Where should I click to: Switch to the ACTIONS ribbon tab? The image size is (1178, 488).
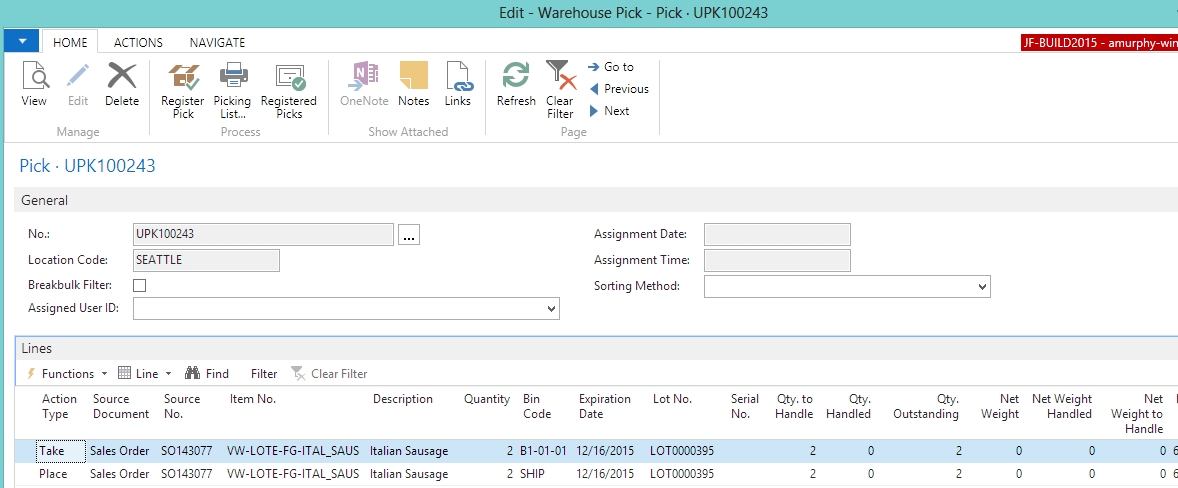138,43
